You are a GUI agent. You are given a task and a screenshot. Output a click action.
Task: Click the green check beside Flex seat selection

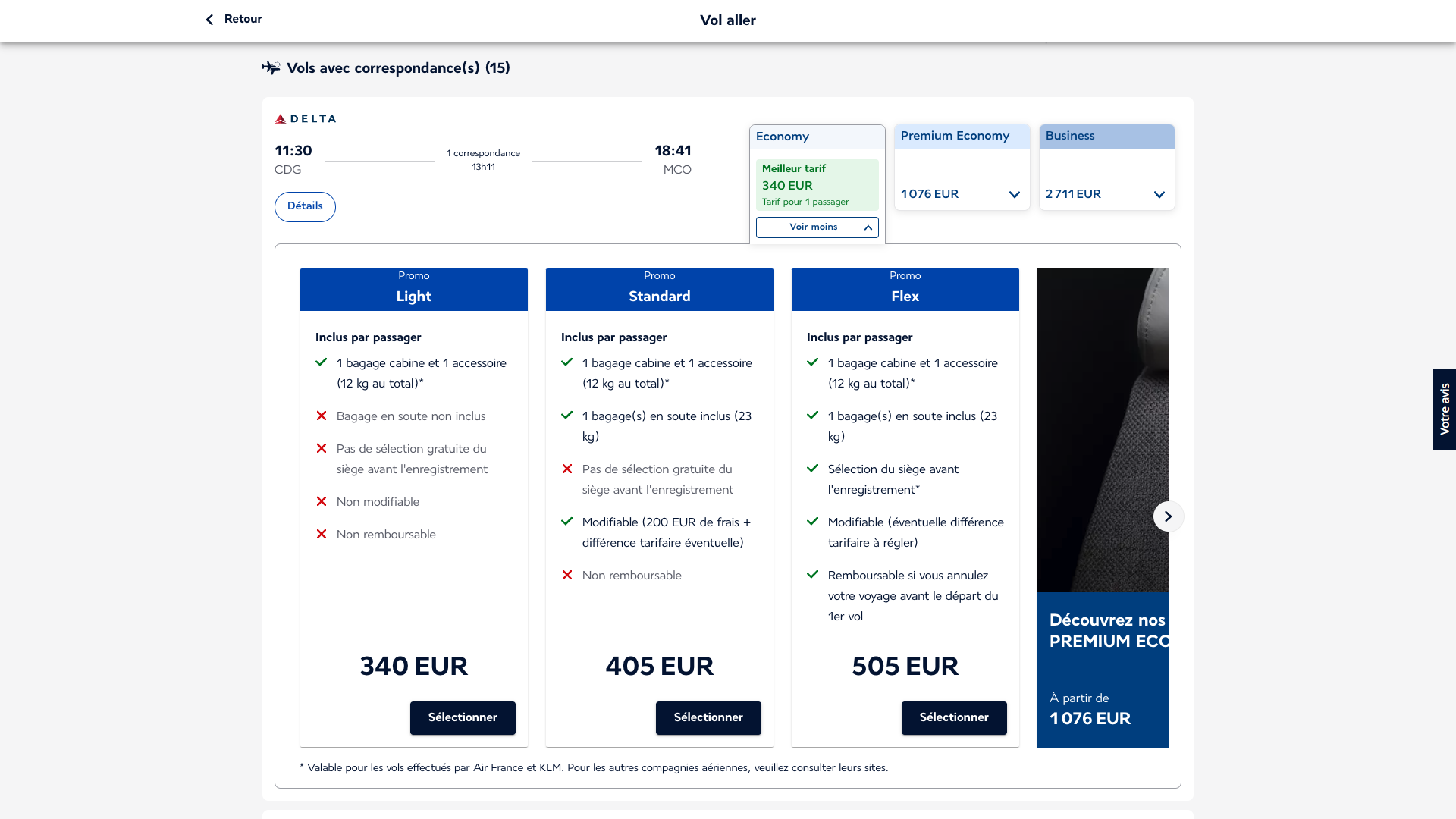pyautogui.click(x=812, y=469)
